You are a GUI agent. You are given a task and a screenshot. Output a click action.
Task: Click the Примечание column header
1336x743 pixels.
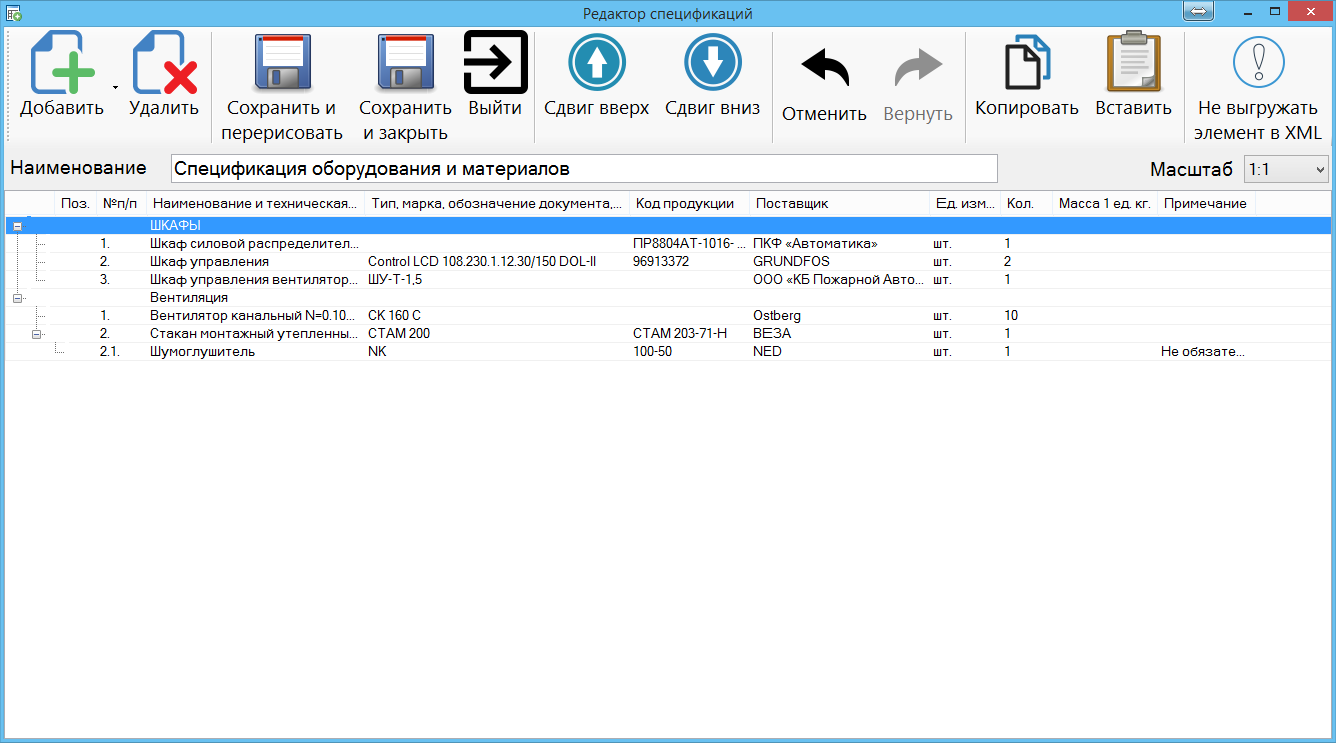[x=1206, y=203]
